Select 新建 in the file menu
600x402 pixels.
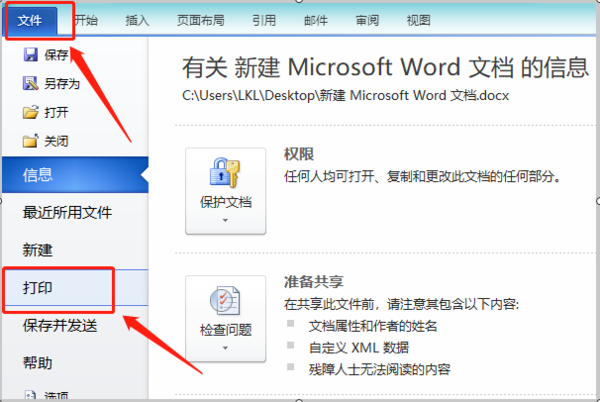point(38,250)
